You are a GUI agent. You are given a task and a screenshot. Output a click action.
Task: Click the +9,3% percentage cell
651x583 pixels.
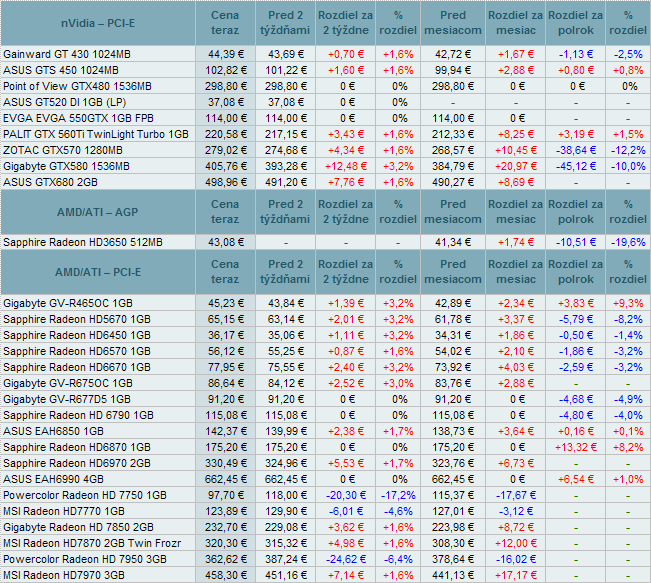pos(628,303)
